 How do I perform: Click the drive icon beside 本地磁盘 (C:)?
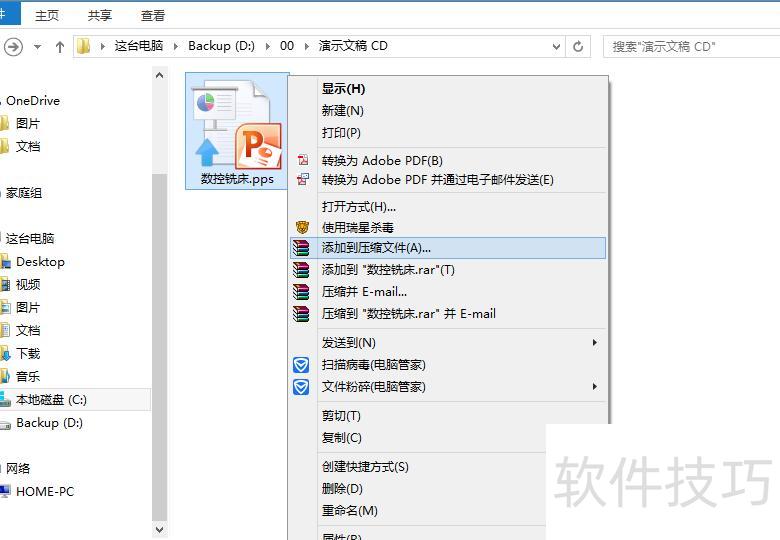click(5, 399)
